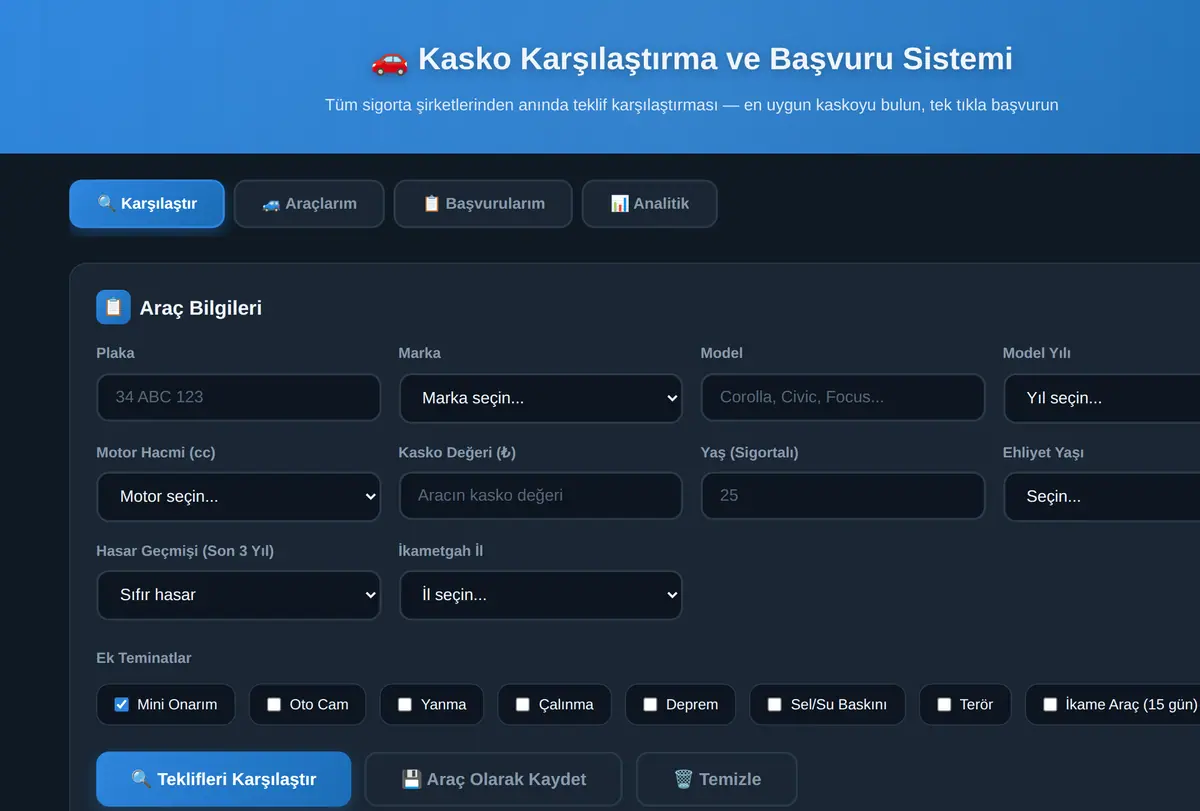Click the Araç Bilgileri heading

201,308
